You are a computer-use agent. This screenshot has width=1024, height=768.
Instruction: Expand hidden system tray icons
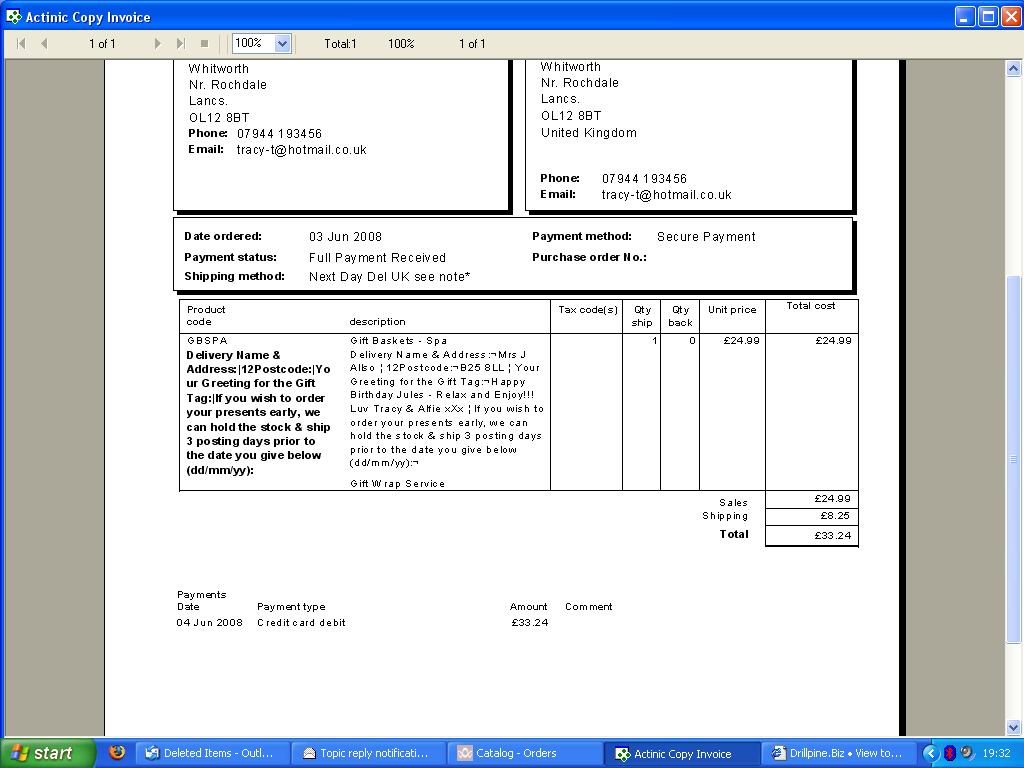pyautogui.click(x=931, y=753)
